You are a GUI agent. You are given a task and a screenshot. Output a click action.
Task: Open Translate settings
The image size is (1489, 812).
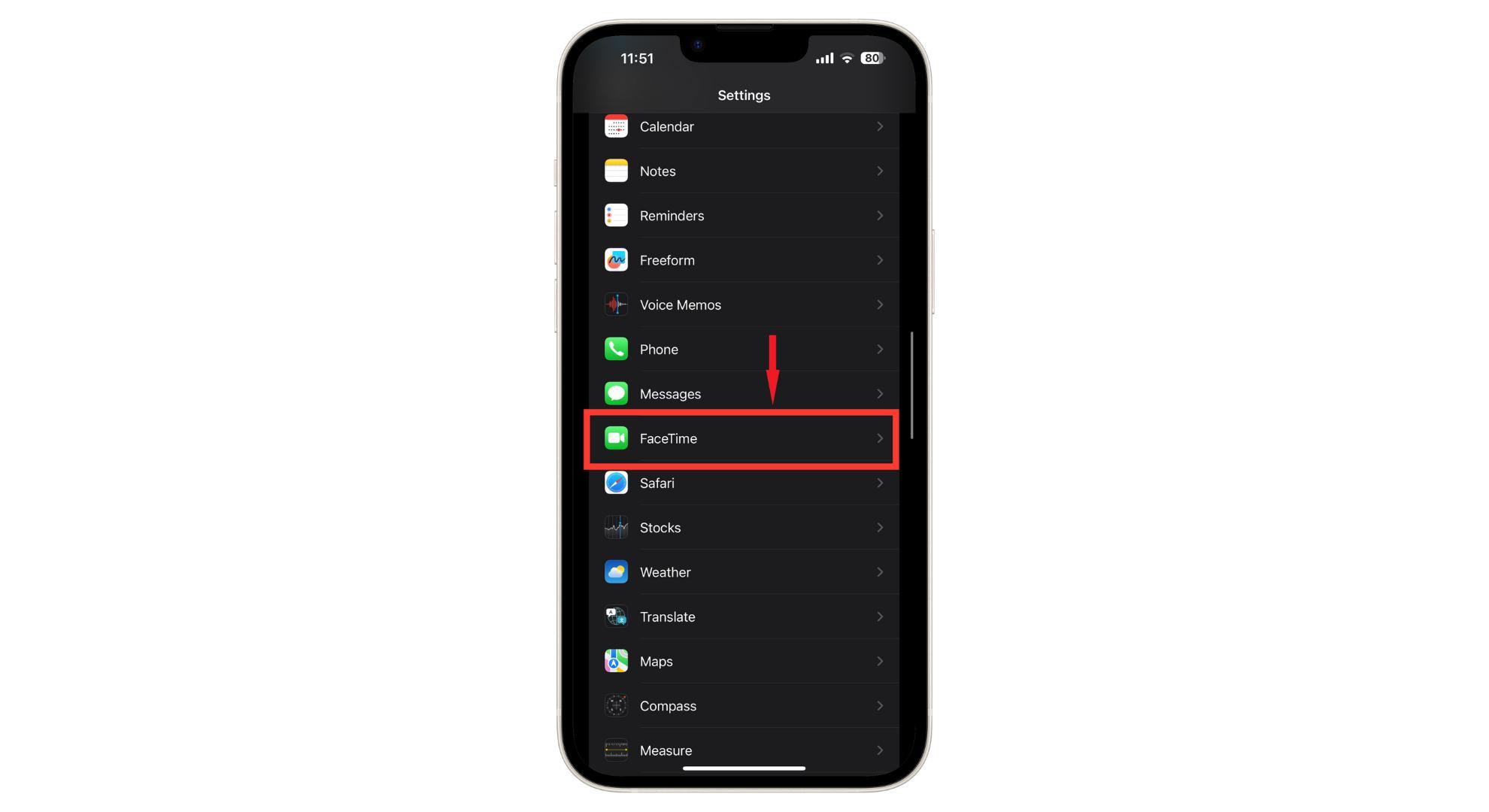click(743, 616)
